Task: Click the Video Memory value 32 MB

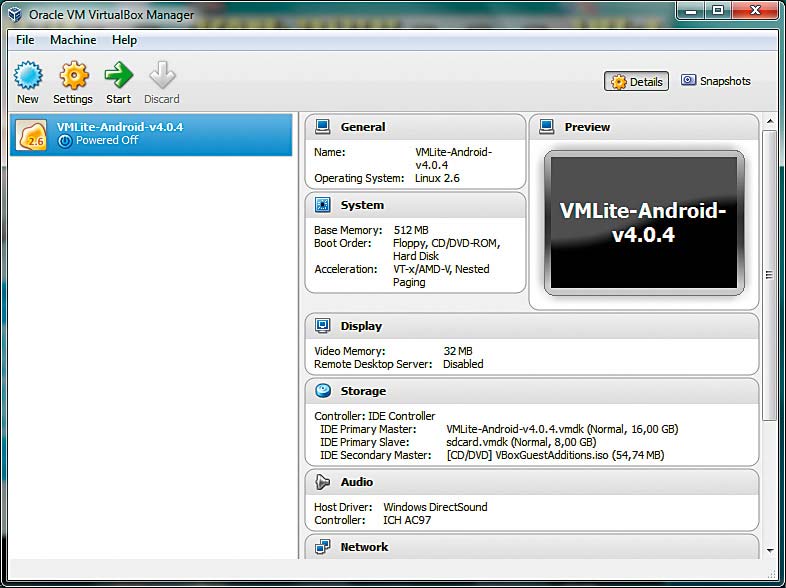Action: tap(458, 351)
